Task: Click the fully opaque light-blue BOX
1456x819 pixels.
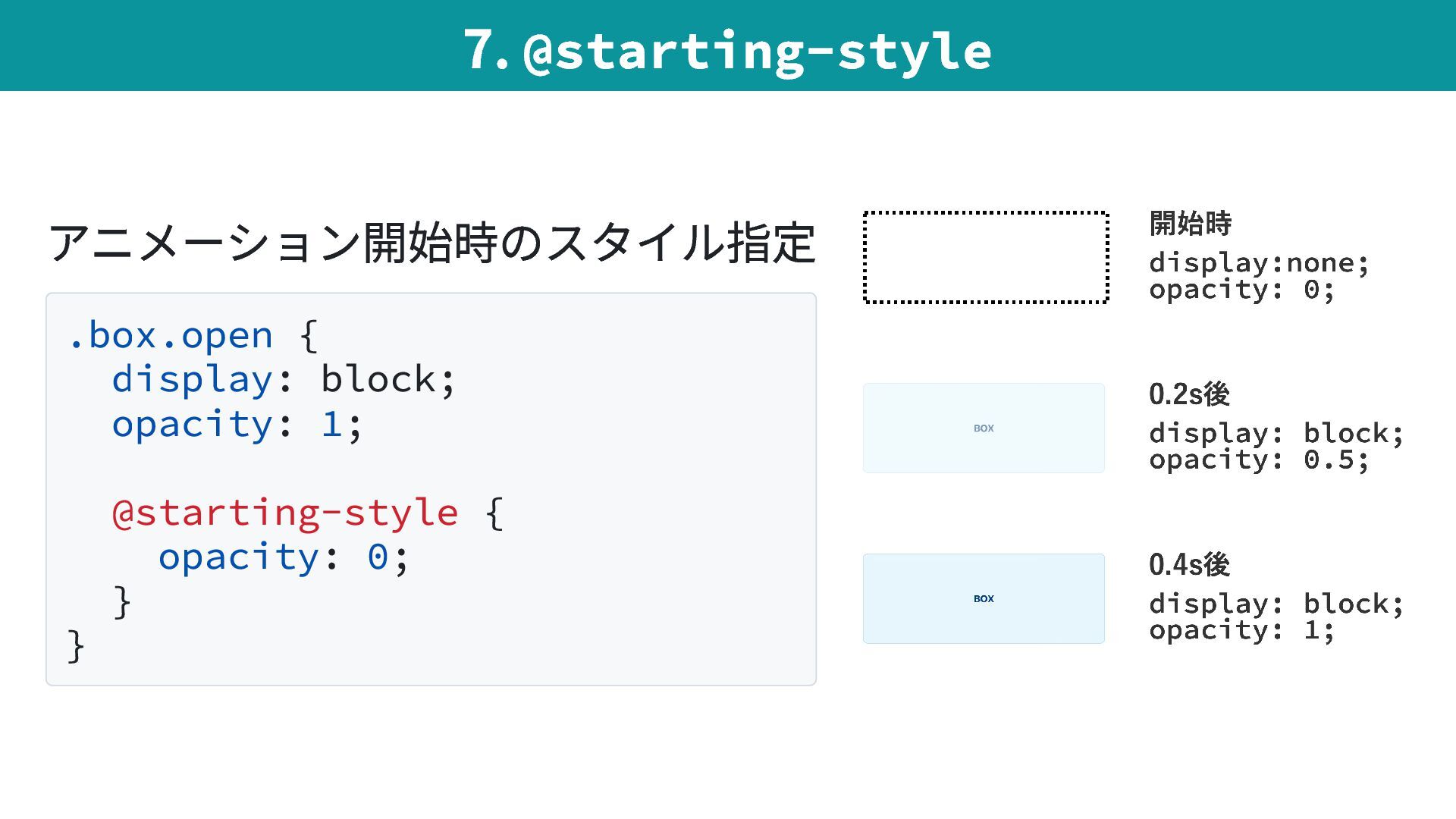Action: tap(984, 599)
